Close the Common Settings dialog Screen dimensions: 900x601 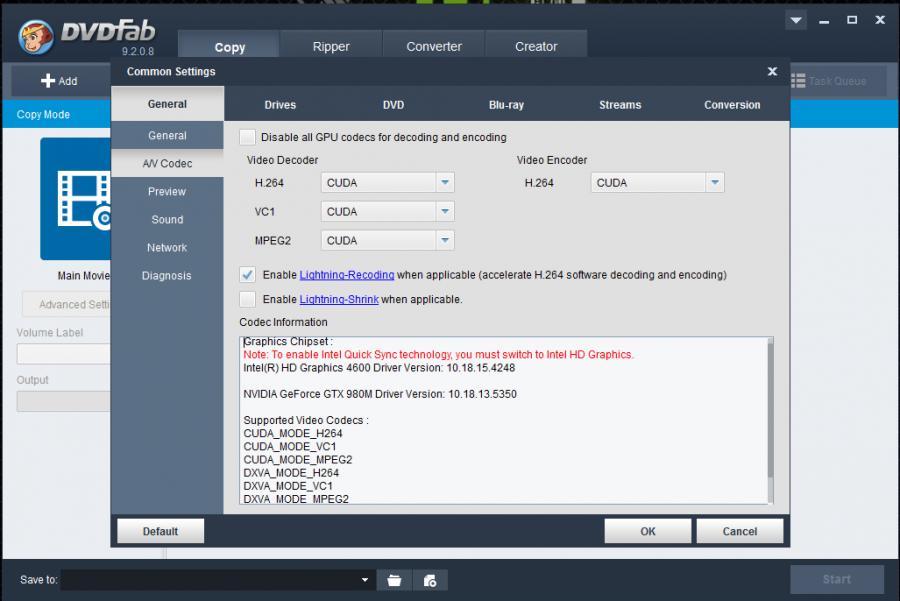click(x=772, y=71)
